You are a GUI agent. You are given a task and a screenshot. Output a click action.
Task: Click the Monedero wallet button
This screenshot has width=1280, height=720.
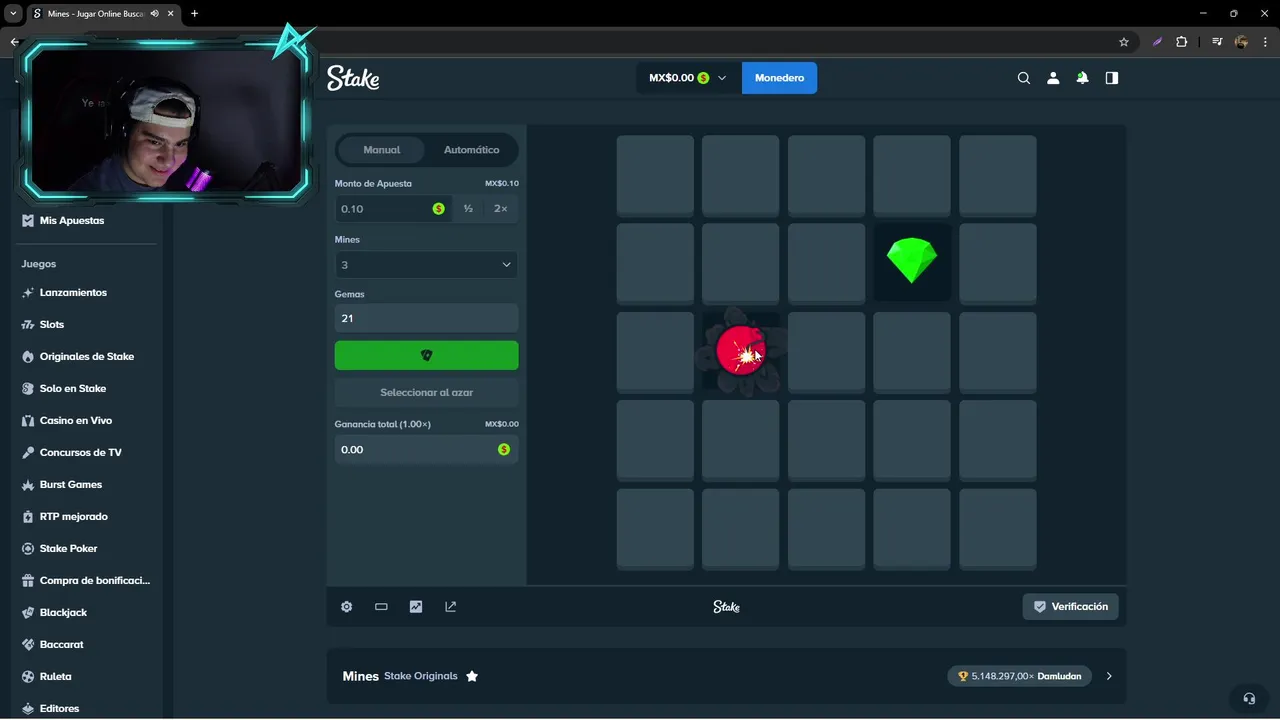pos(779,78)
